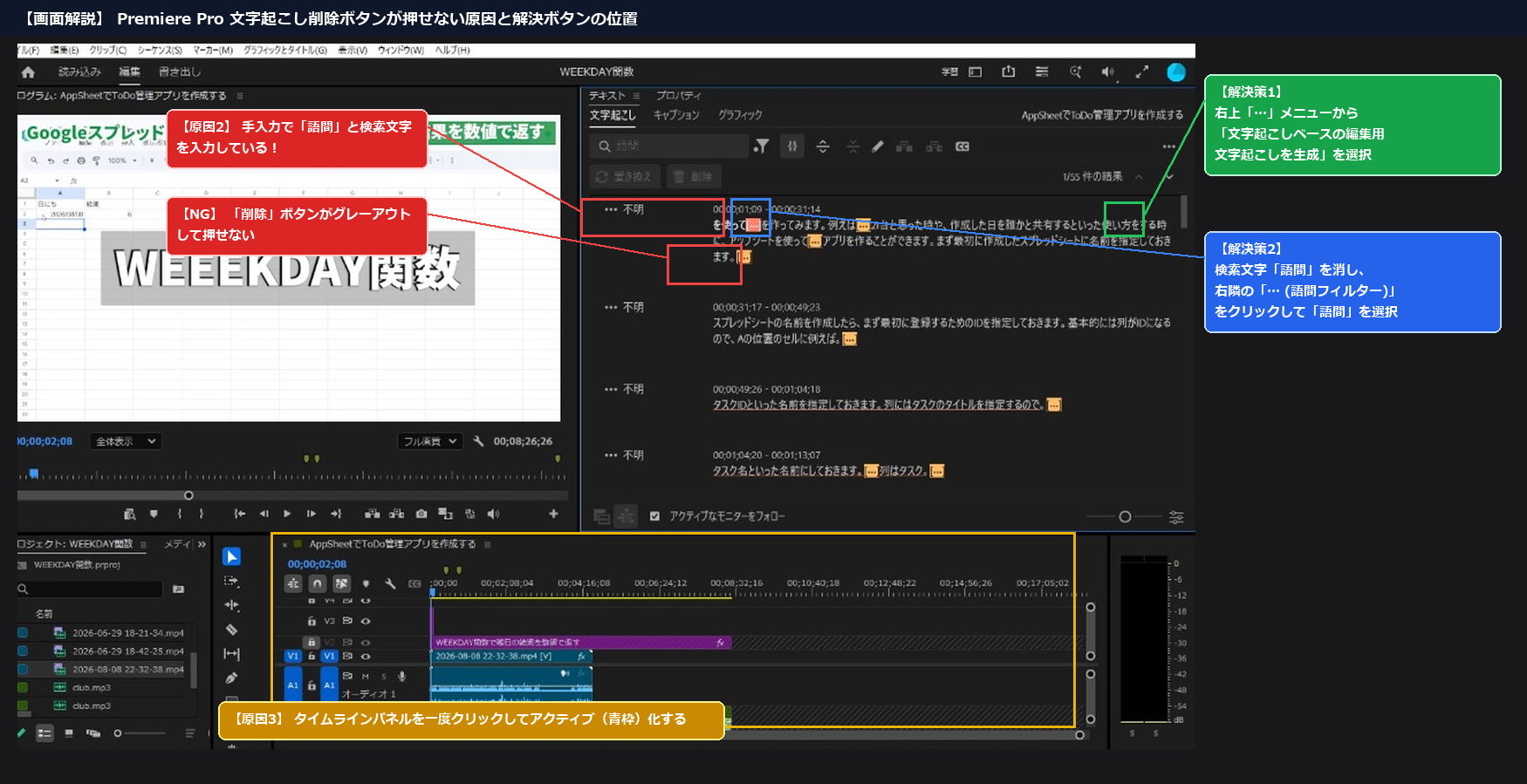Go to In point button
Image resolution: width=1527 pixels, height=784 pixels.
click(x=240, y=514)
